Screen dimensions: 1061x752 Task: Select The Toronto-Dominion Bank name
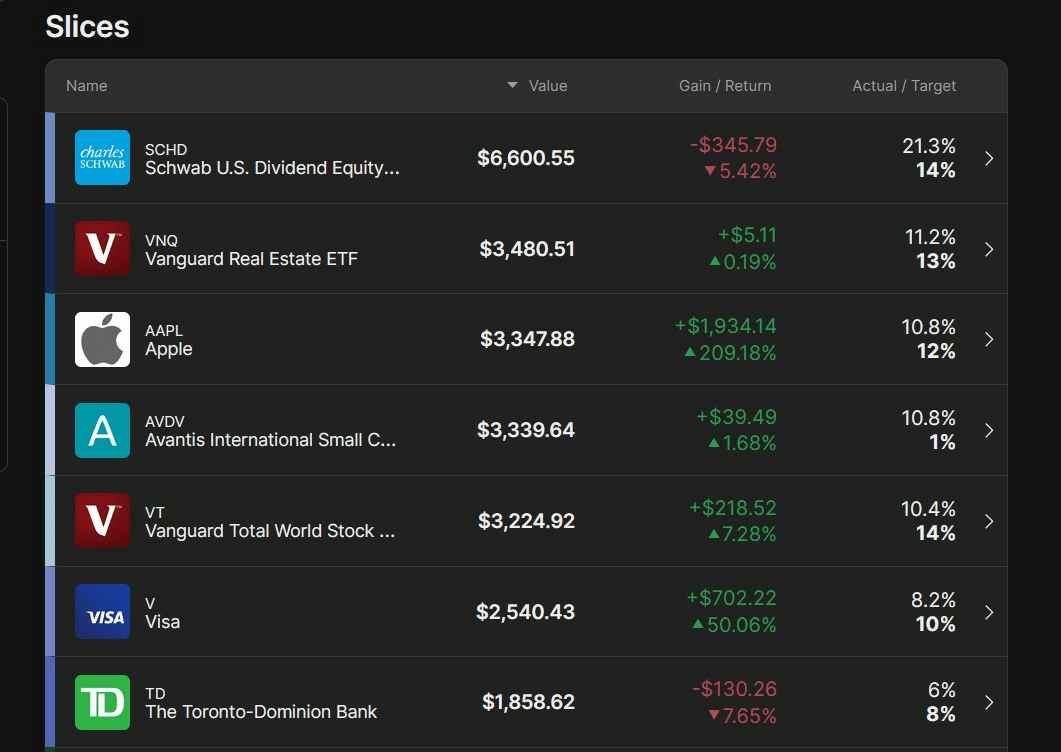(x=261, y=712)
